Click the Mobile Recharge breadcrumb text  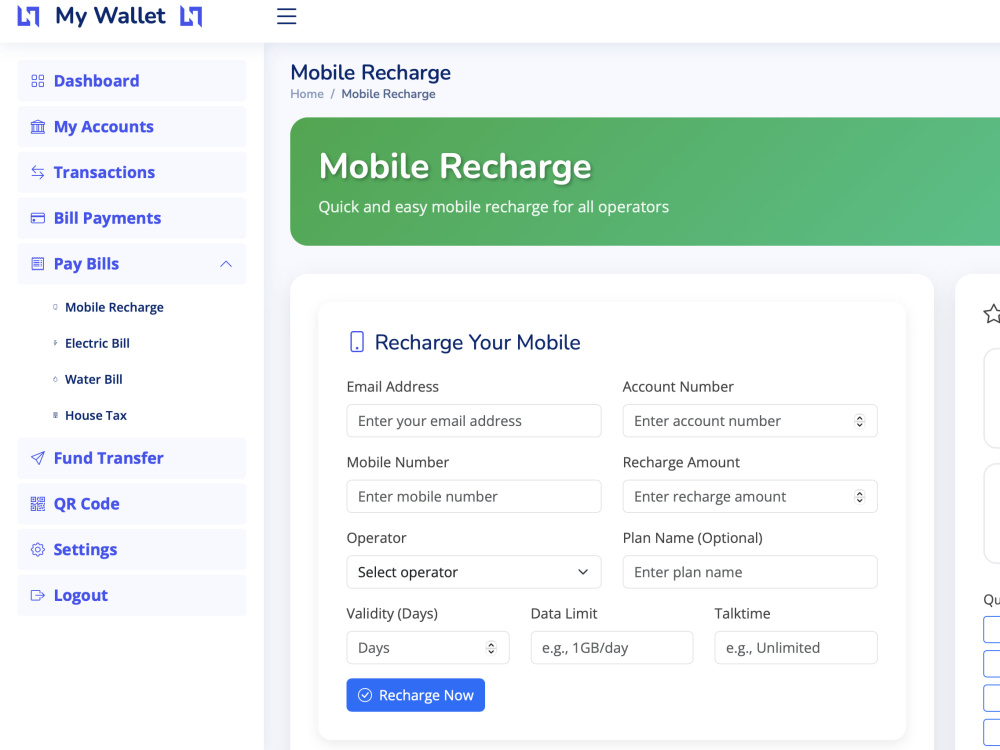388,94
